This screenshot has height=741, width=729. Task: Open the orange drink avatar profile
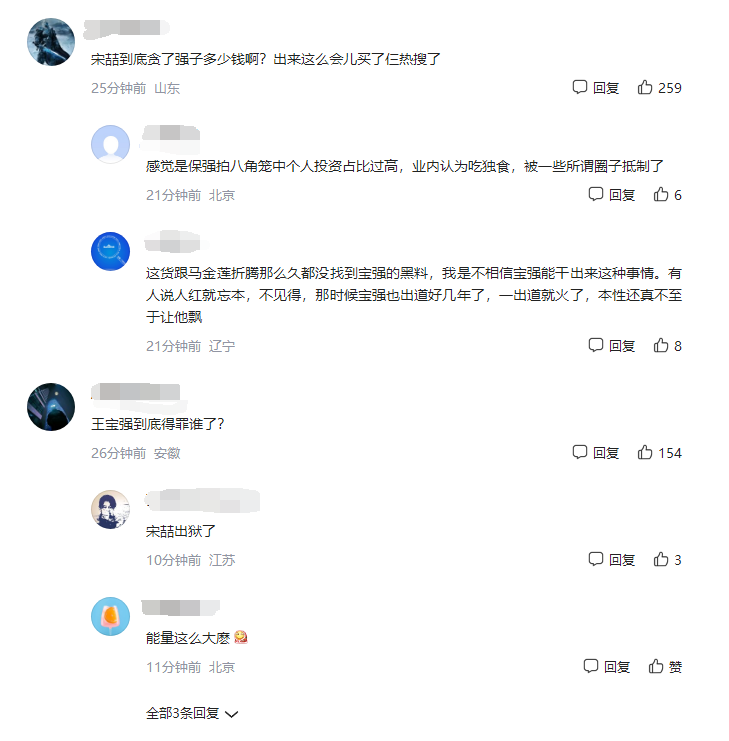[110, 616]
